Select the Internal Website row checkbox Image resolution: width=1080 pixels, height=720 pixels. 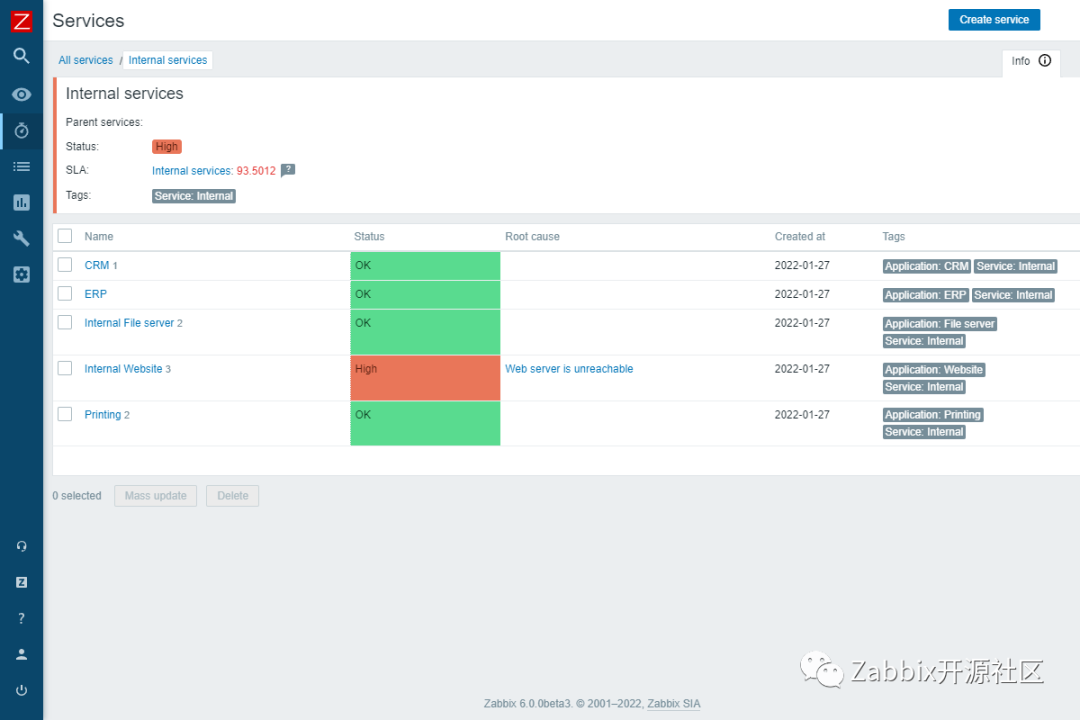65,368
